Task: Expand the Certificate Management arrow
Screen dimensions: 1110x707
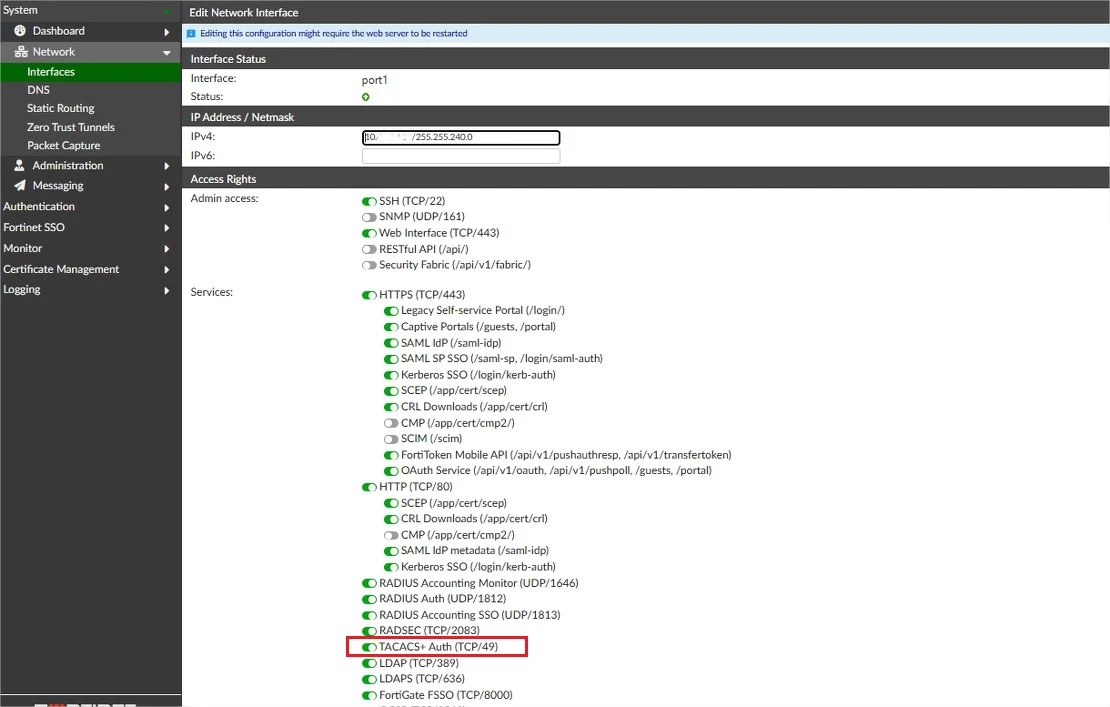Action: tap(166, 270)
